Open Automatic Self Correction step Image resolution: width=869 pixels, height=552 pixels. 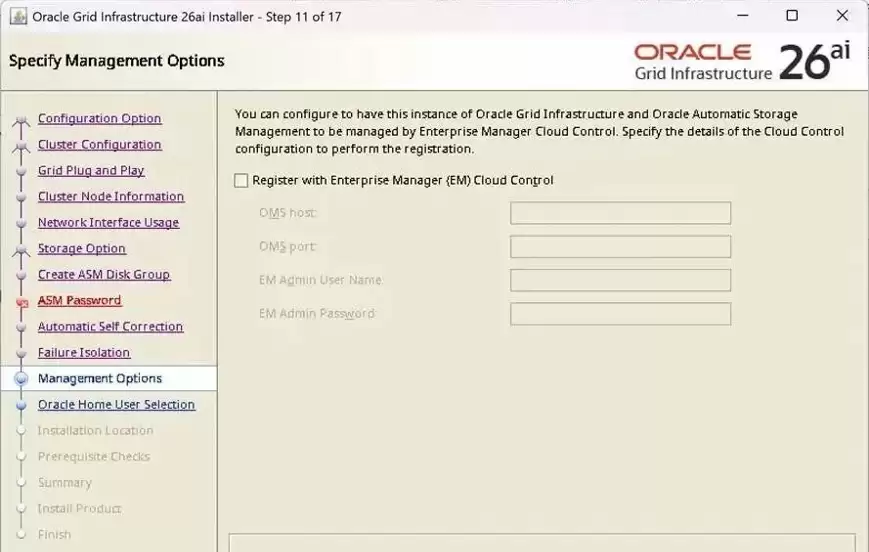tap(110, 326)
